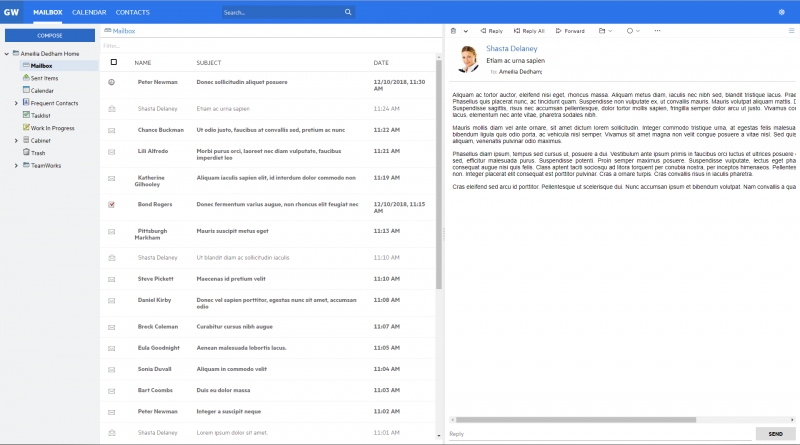Click the search magnifier icon
The height and width of the screenshot is (445, 800).
tap(348, 12)
